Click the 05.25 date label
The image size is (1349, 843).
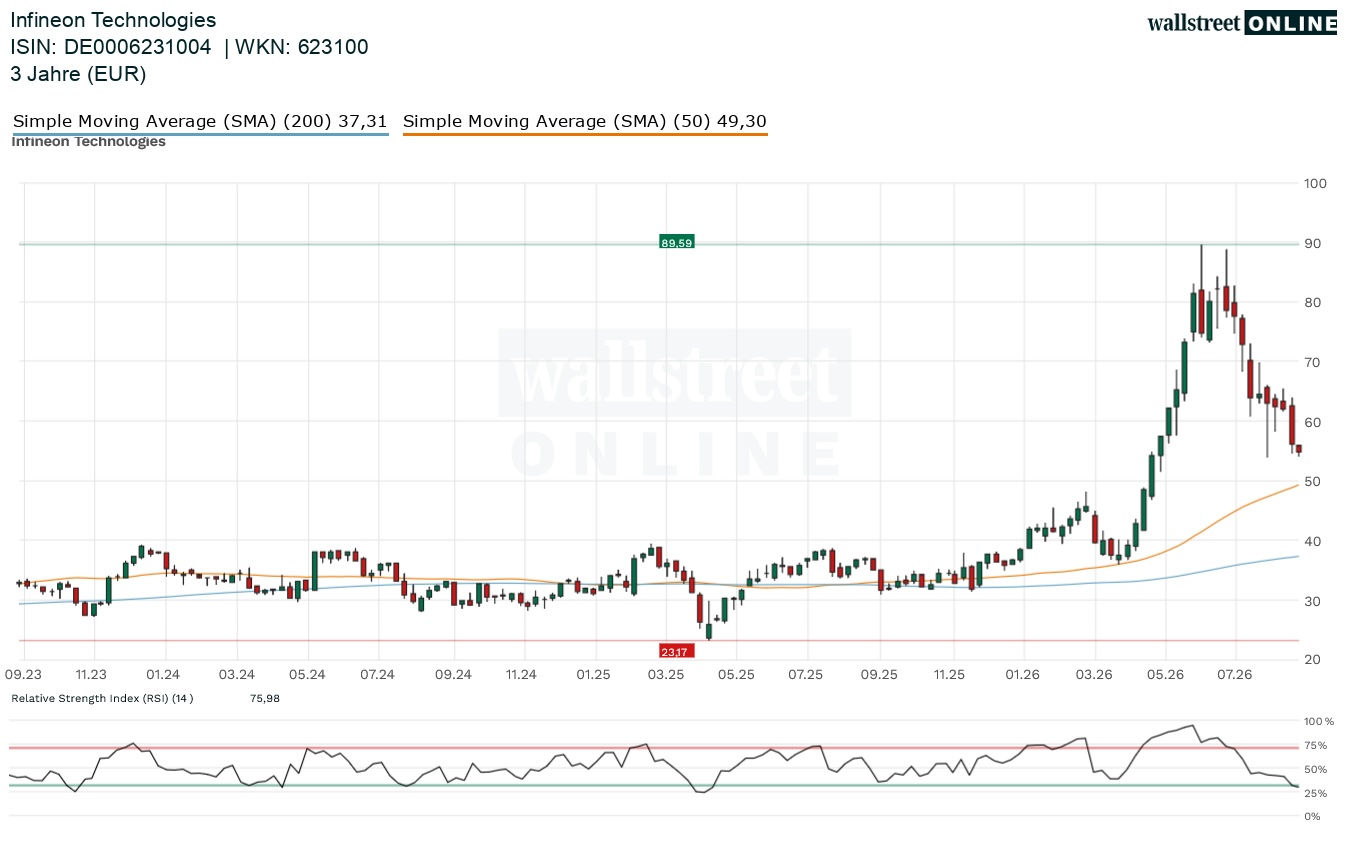(x=735, y=675)
